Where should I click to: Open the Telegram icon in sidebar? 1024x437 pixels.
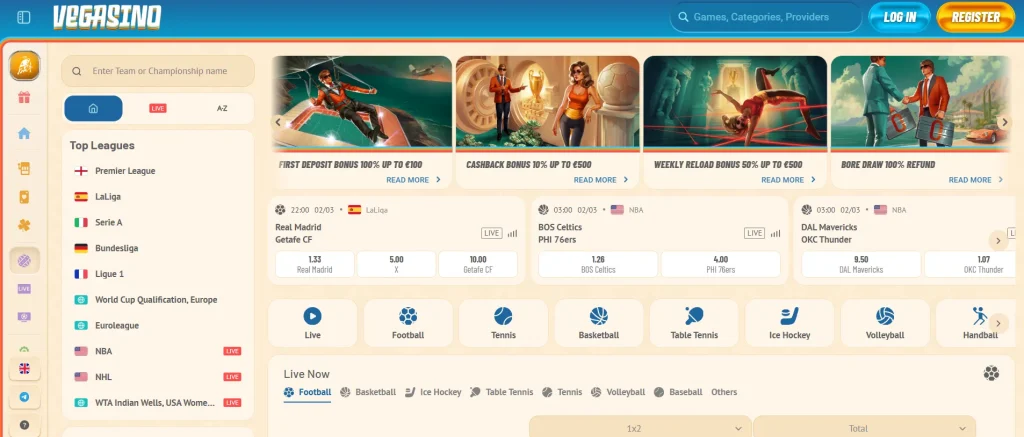[x=24, y=397]
